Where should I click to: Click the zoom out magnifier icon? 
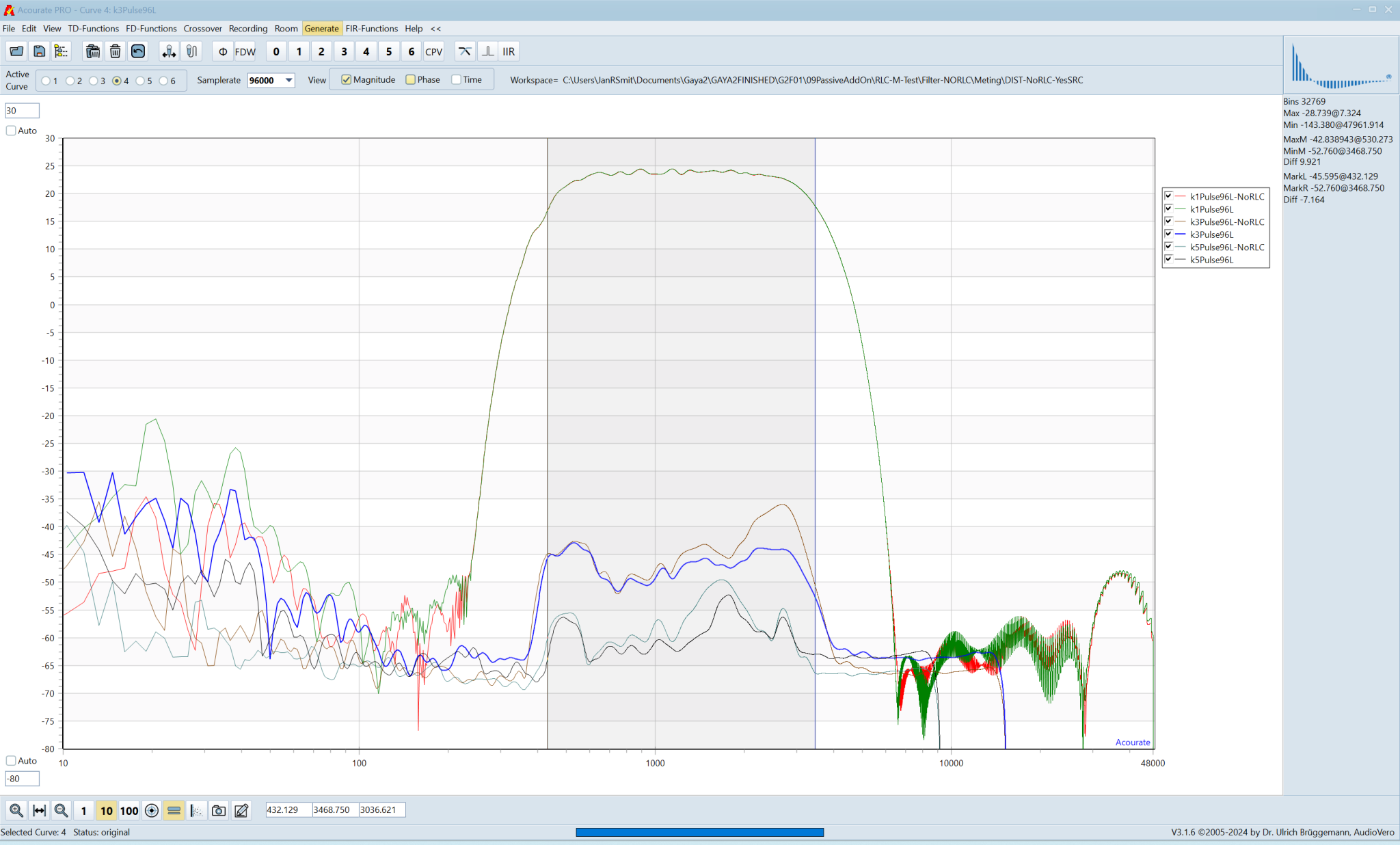pos(62,810)
